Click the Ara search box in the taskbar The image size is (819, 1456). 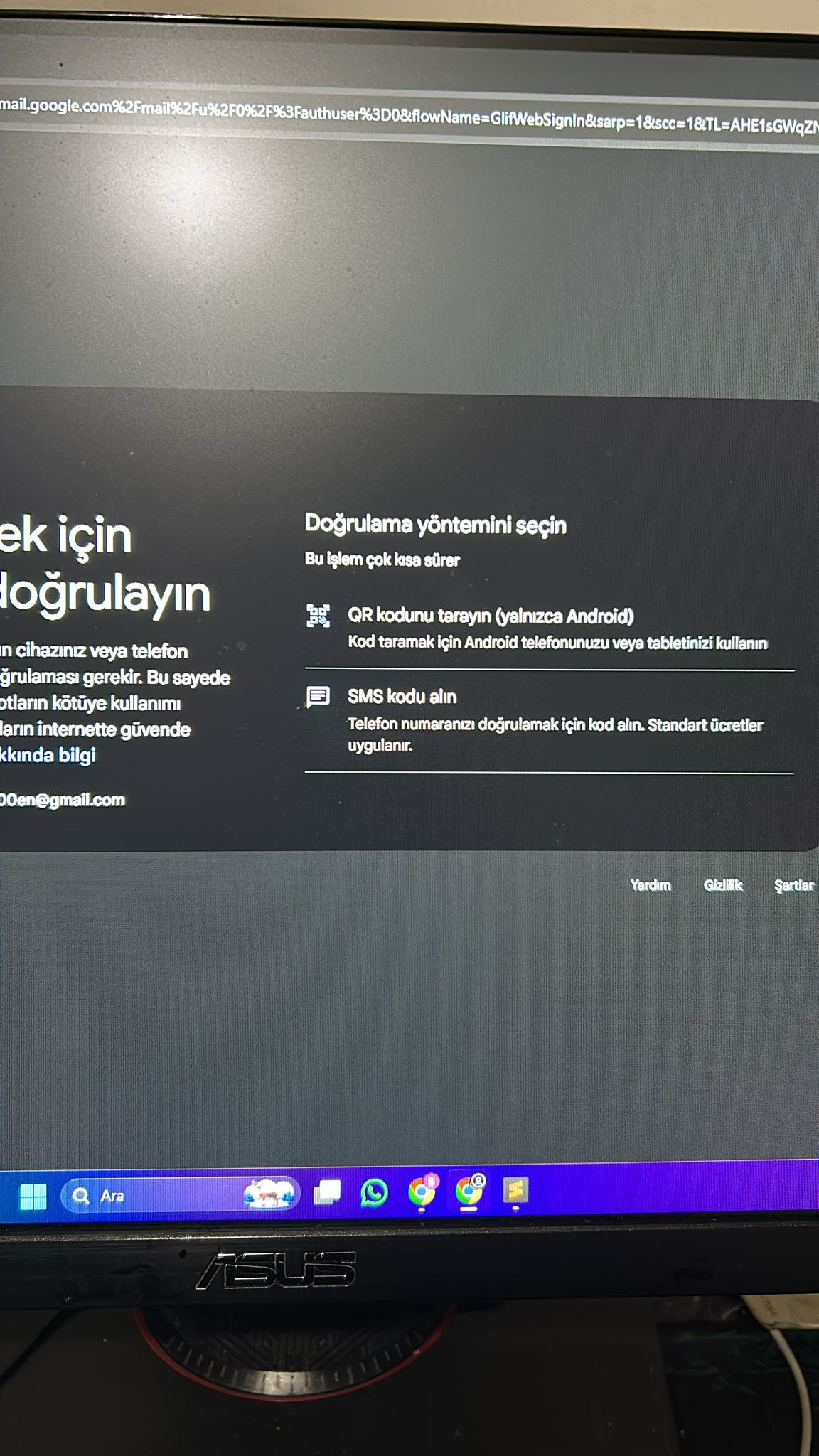(181, 1196)
